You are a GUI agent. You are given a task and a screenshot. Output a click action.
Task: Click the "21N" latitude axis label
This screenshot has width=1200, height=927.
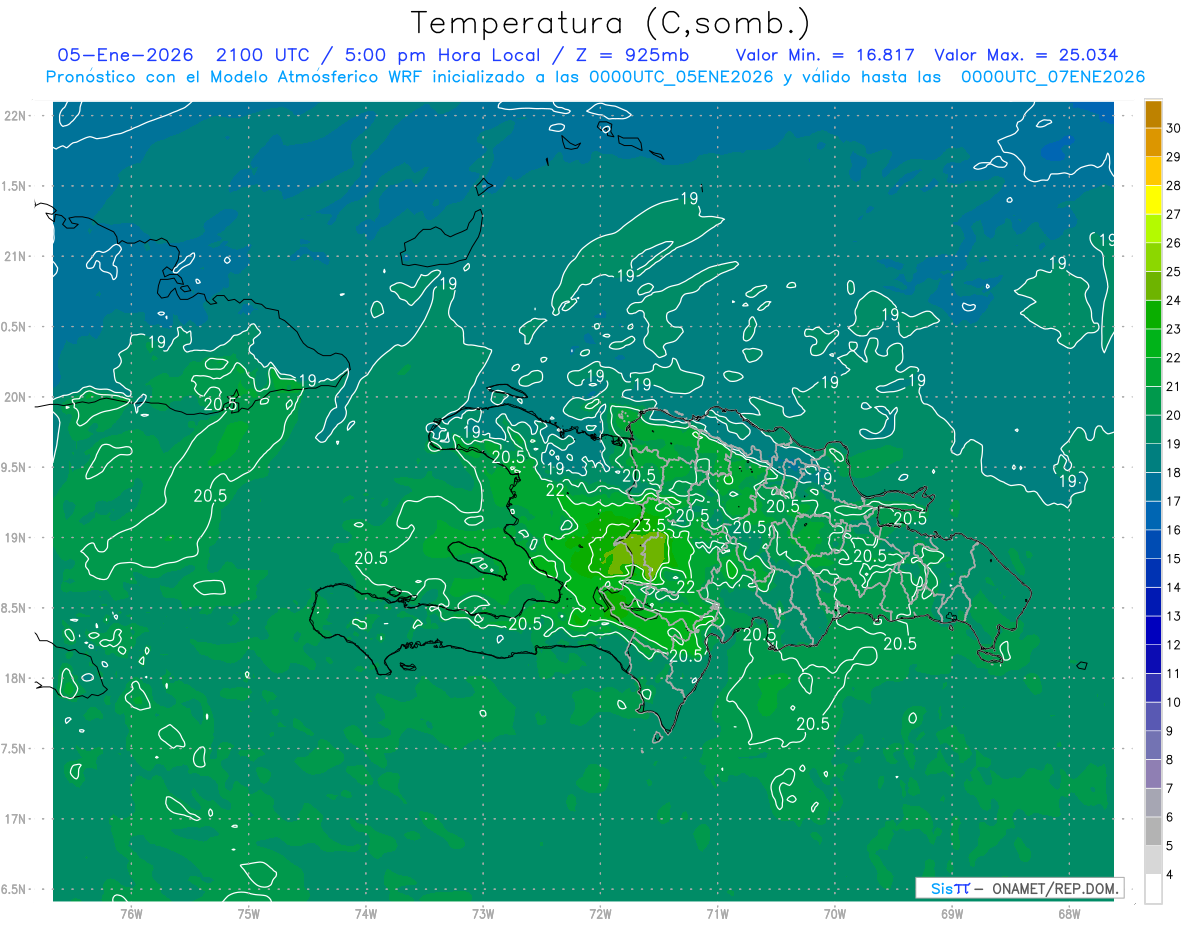click(x=15, y=256)
